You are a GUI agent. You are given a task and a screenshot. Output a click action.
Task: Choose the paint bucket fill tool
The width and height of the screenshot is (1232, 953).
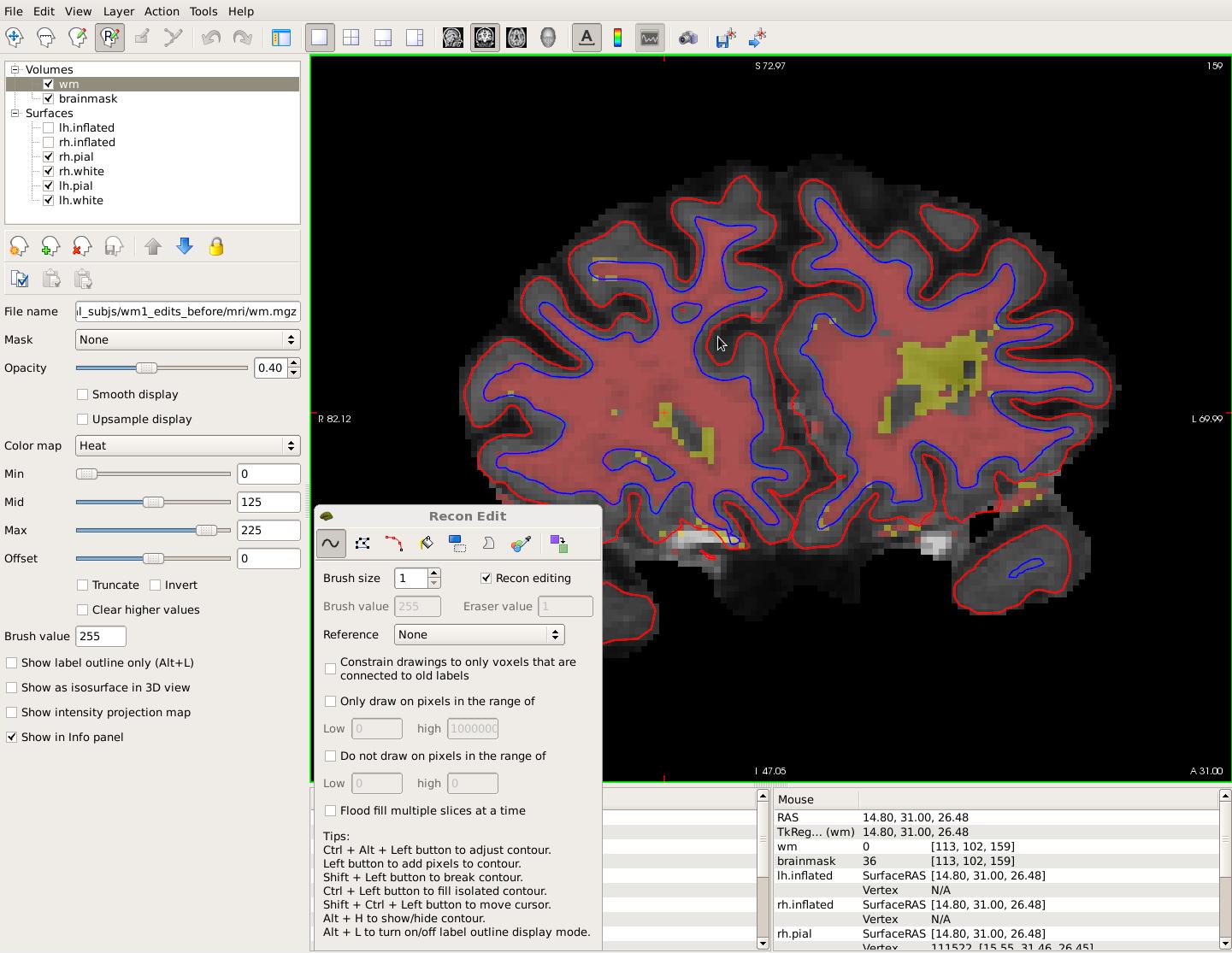coord(426,544)
